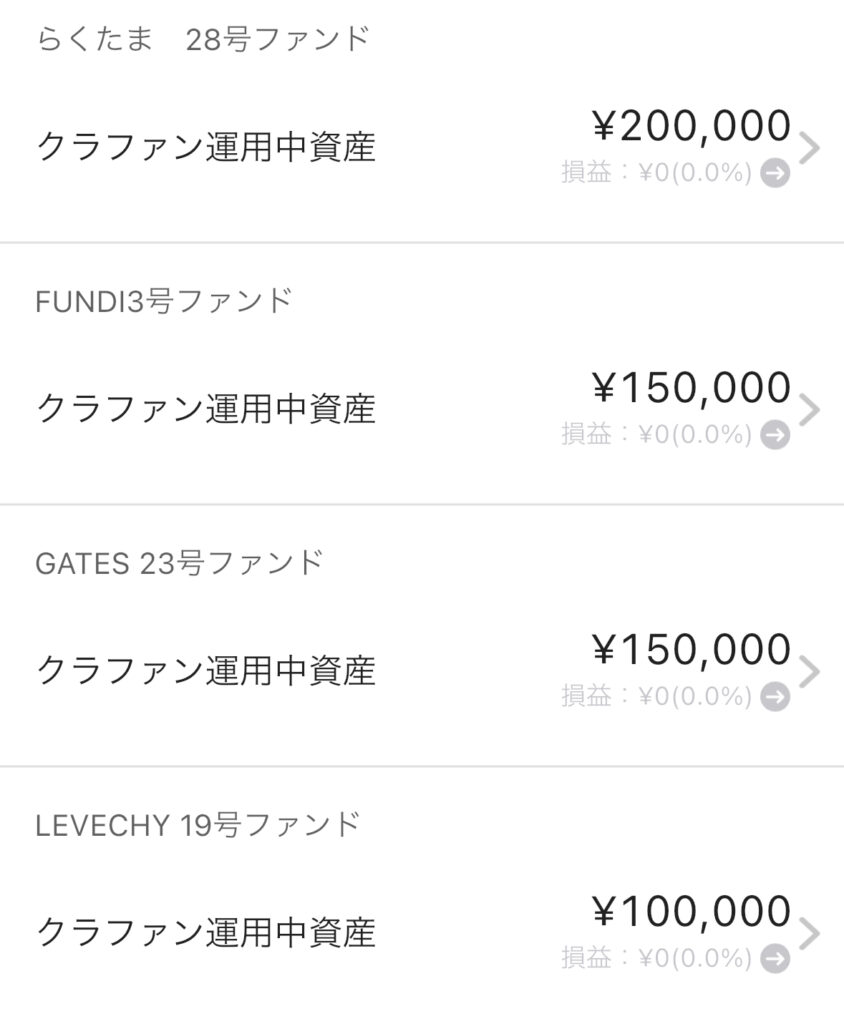Select クラファン運用中資産 under GATES 23号ファンド
This screenshot has height=1024, width=844.
[206, 672]
